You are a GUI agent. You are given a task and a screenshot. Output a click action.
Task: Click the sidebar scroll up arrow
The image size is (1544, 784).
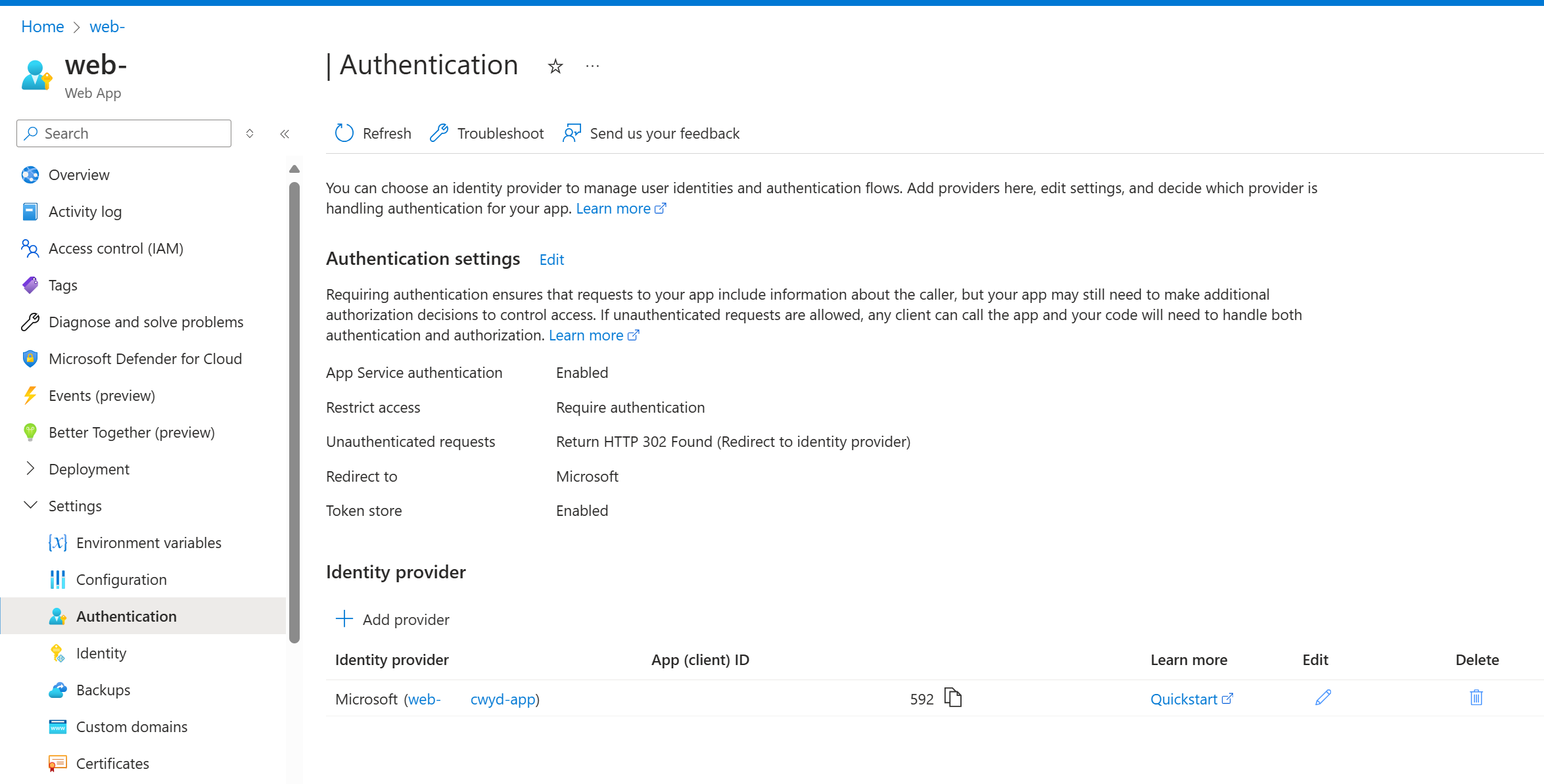[294, 169]
